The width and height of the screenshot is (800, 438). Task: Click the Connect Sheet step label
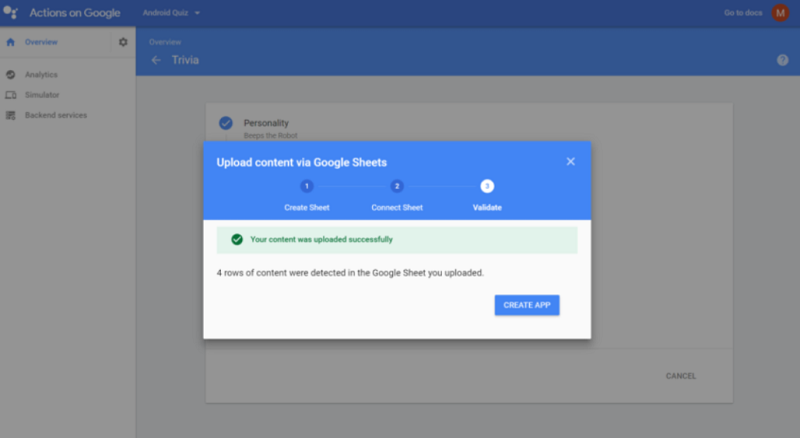coord(397,208)
